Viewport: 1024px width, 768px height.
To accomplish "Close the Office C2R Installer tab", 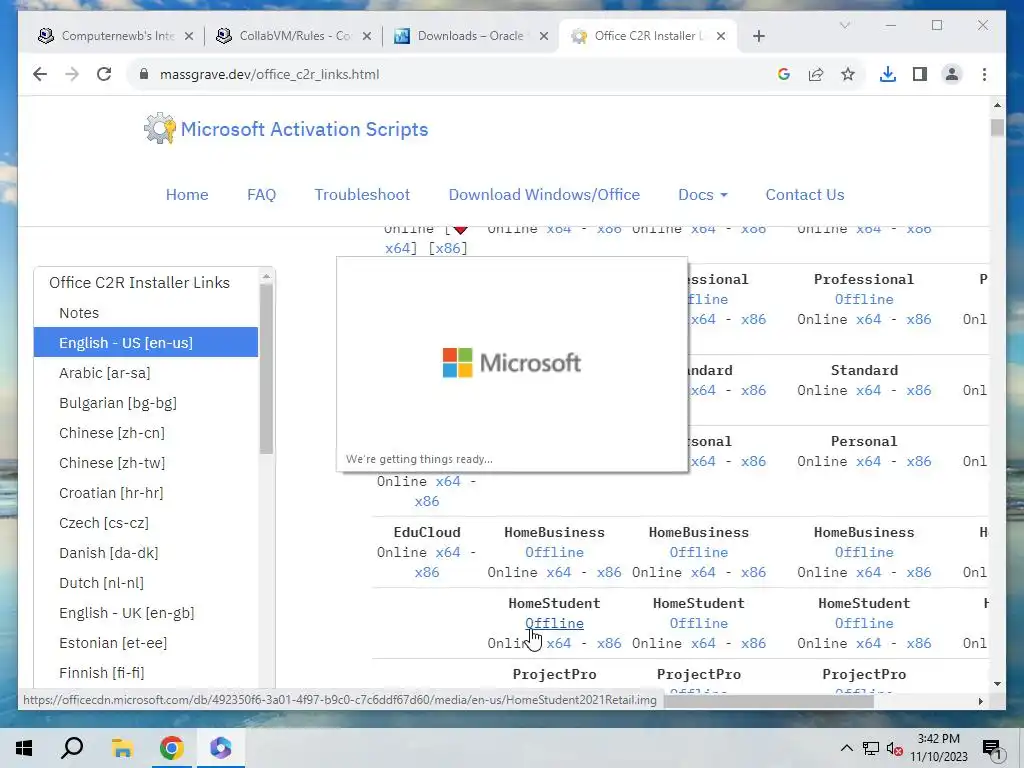I will 721,36.
